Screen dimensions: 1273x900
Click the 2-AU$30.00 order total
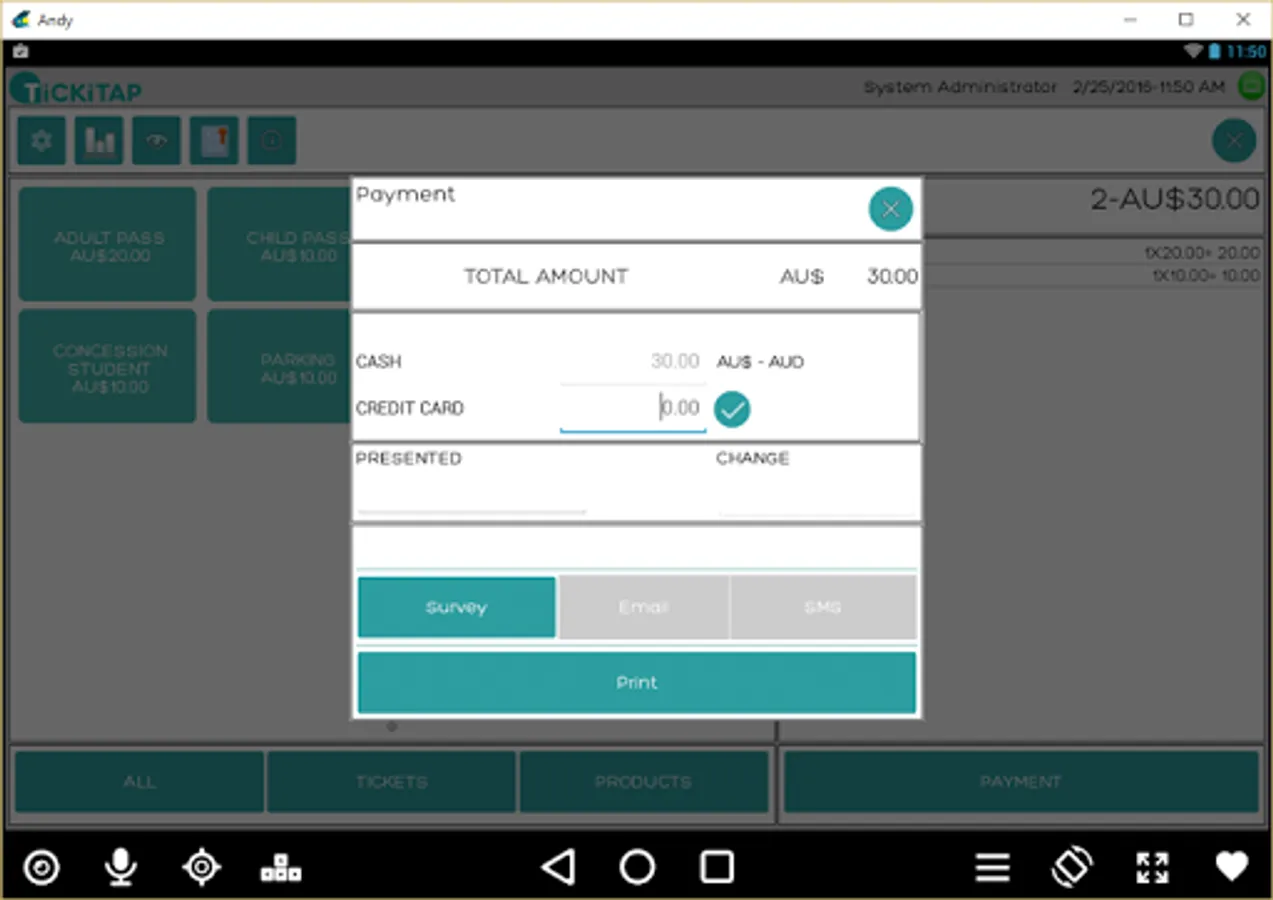[1175, 199]
